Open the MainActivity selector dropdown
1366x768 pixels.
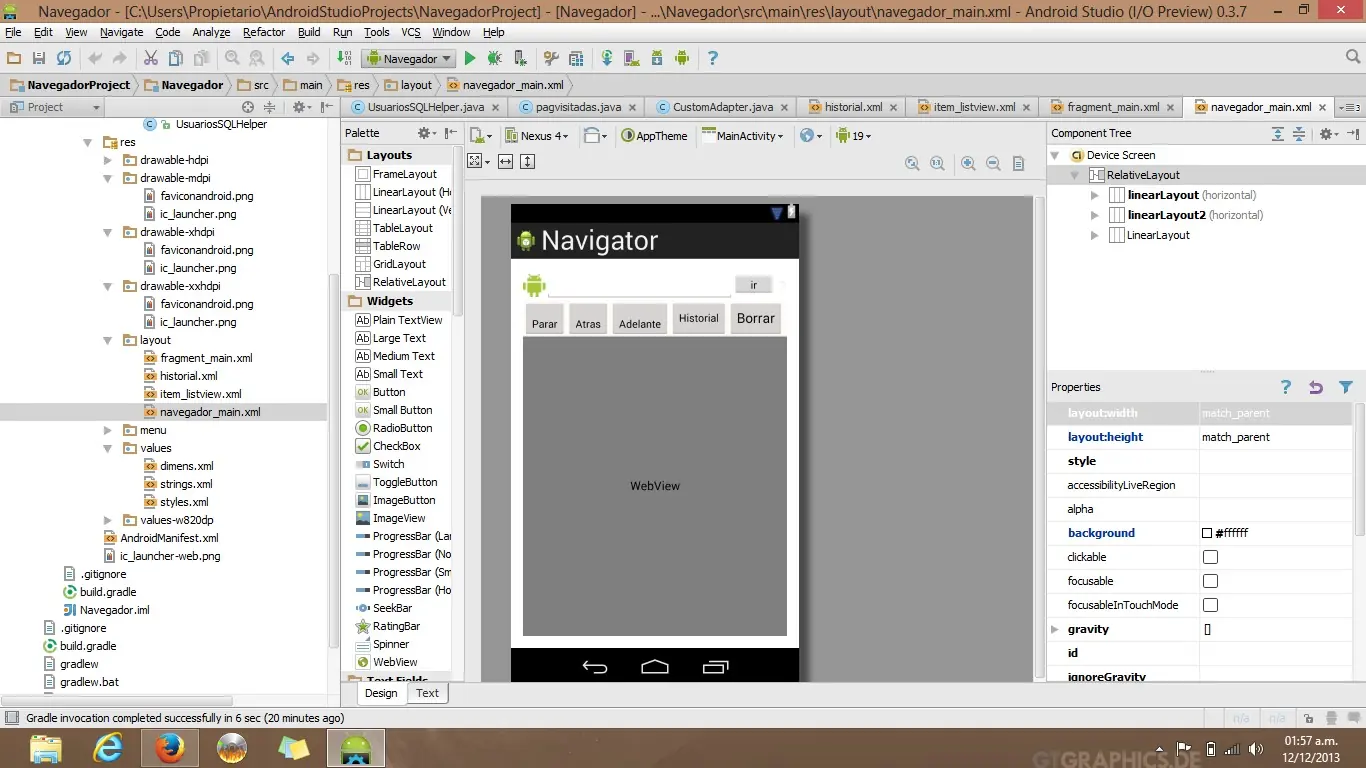click(743, 136)
